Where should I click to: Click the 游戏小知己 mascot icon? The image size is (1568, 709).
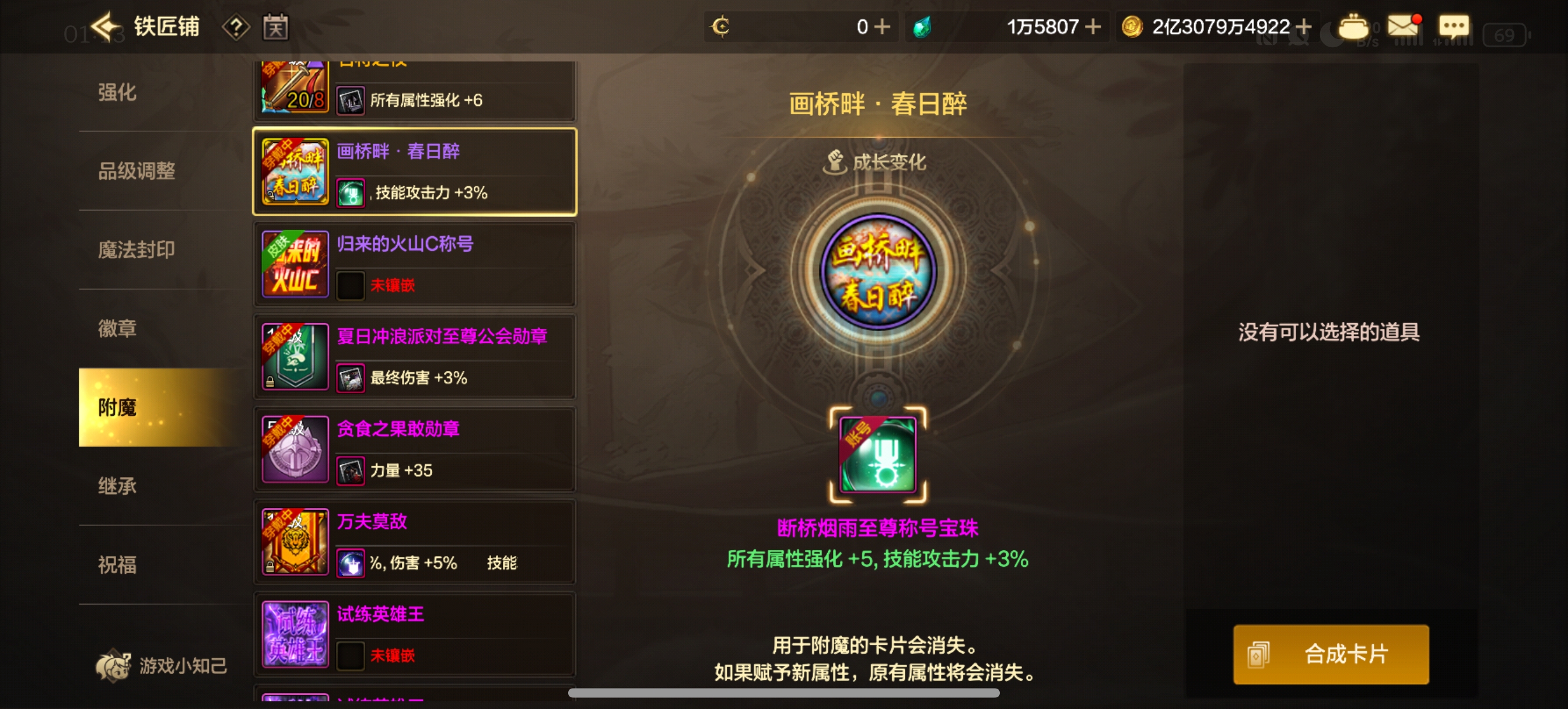pyautogui.click(x=113, y=666)
